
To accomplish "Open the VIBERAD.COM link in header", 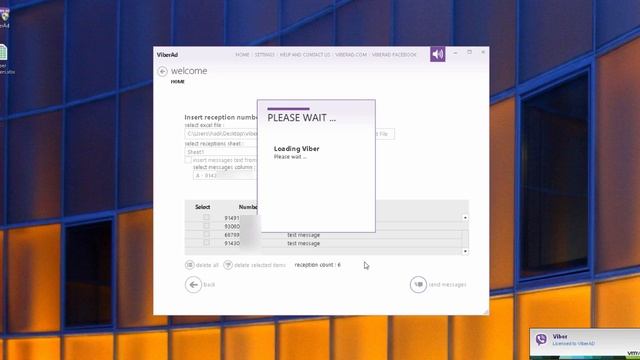I will (351, 54).
